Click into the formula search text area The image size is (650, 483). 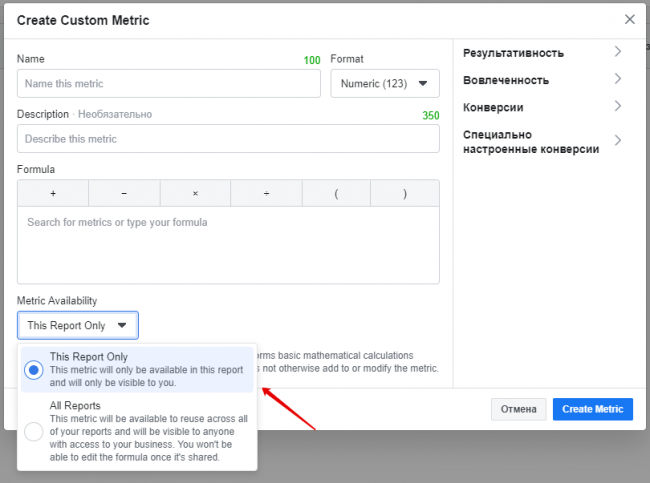[228, 245]
